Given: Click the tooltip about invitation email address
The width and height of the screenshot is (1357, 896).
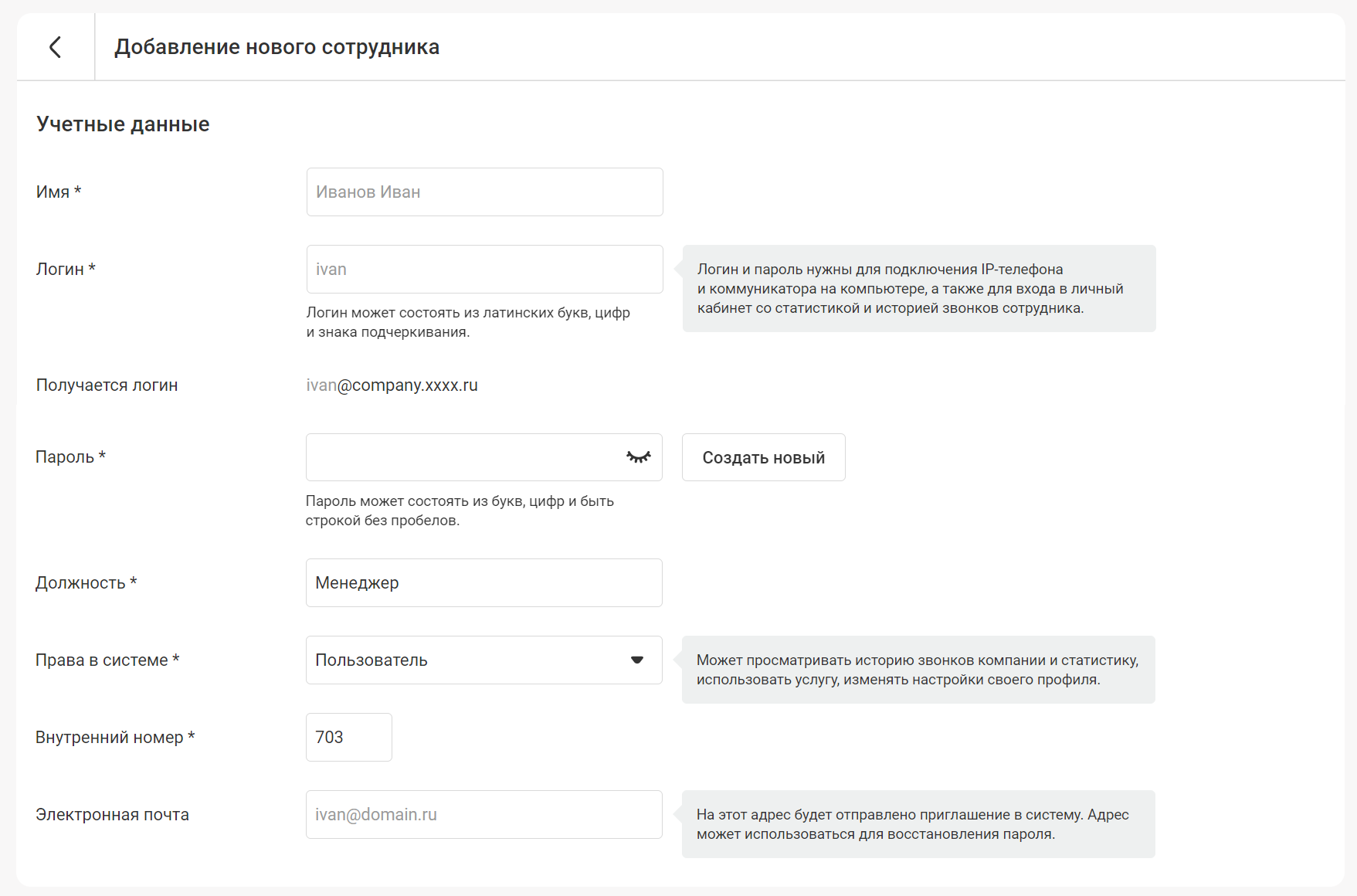Looking at the screenshot, I should tap(918, 824).
